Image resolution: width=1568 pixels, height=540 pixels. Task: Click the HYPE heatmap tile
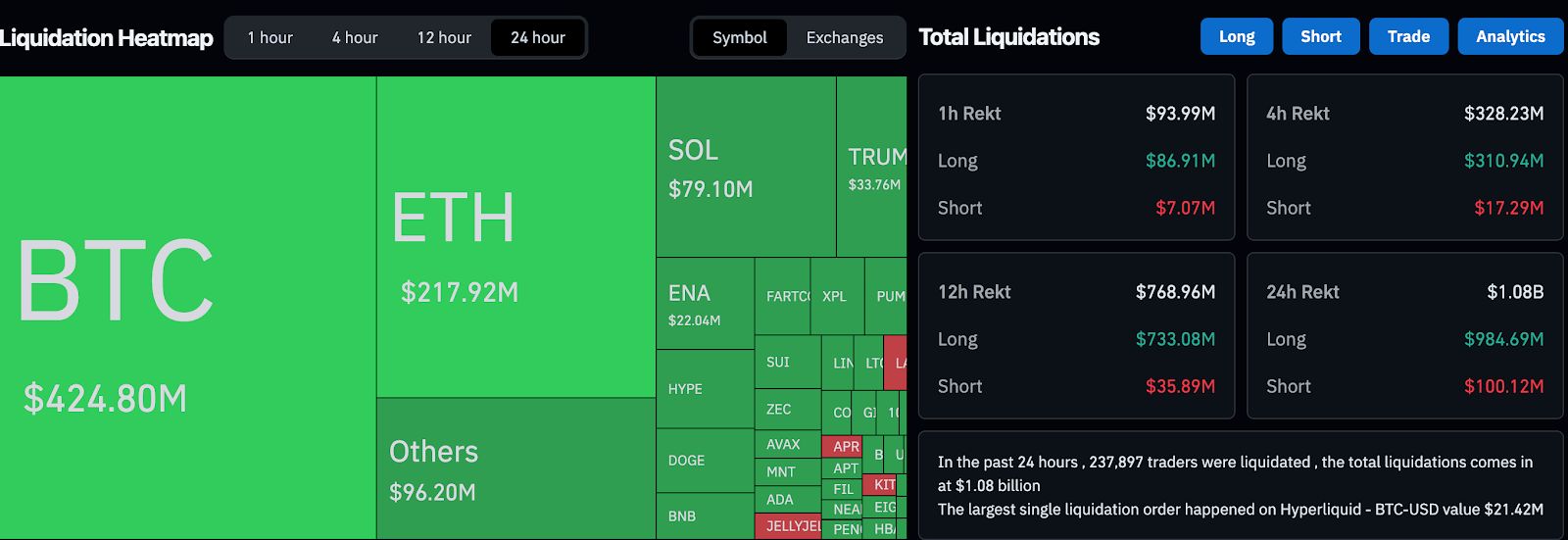point(705,389)
